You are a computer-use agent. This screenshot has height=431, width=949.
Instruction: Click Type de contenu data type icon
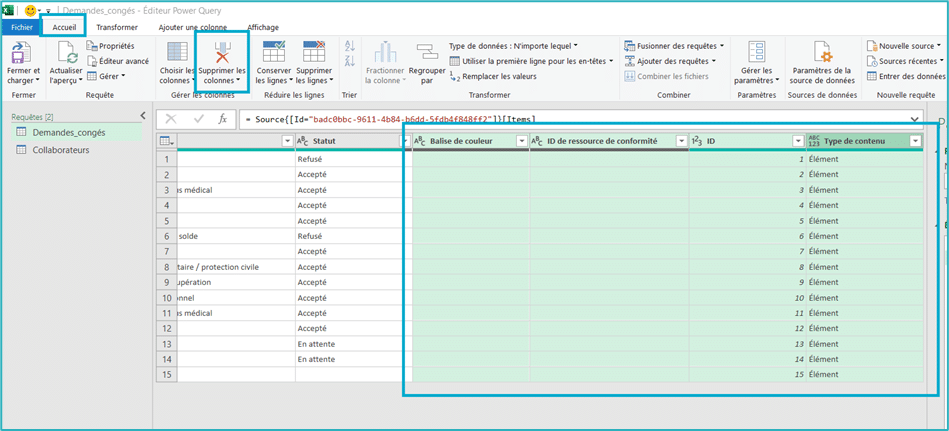pos(814,141)
